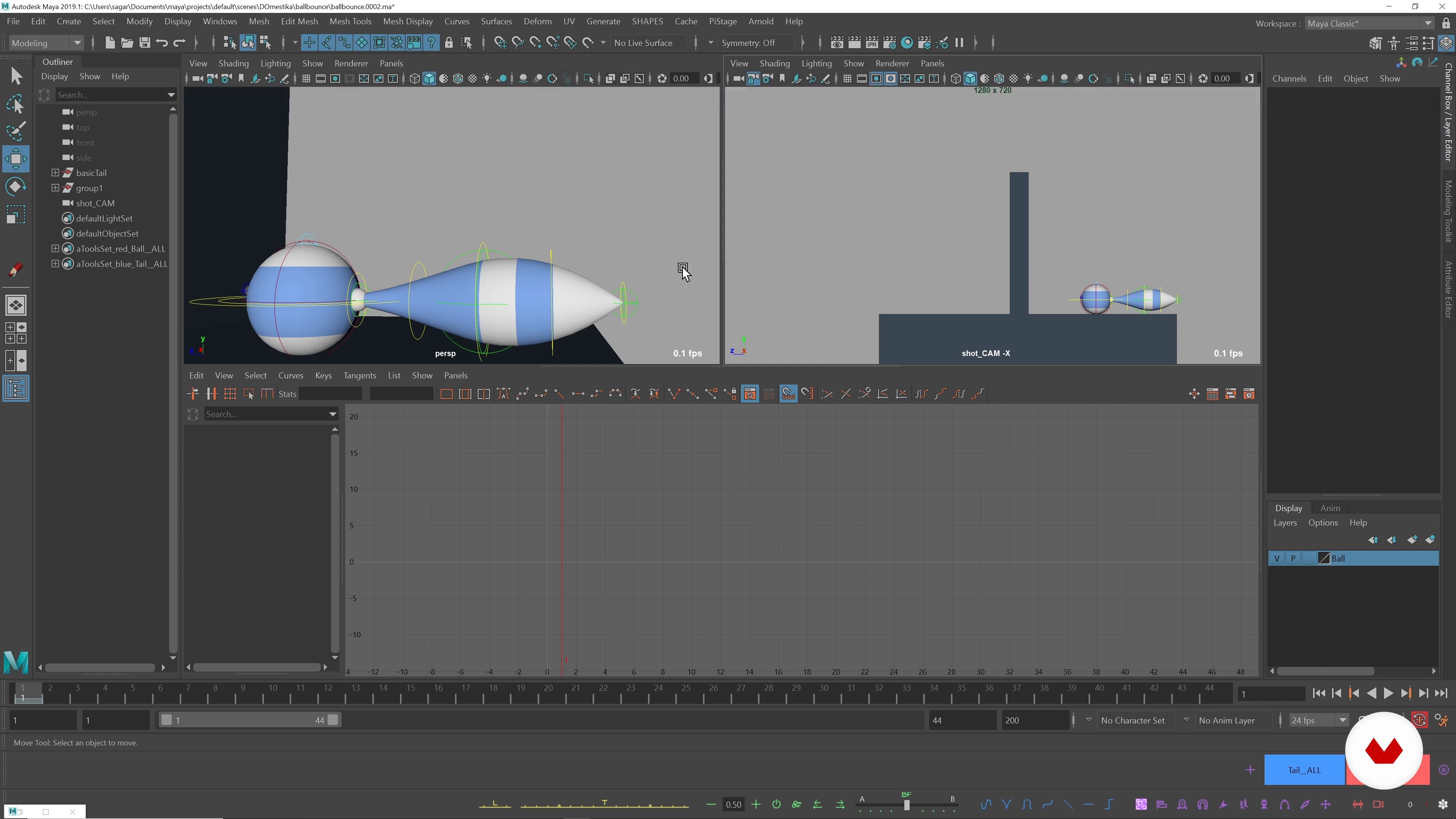1456x819 pixels.
Task: Toggle the Outliner panel icon in toolbox
Action: click(x=16, y=388)
